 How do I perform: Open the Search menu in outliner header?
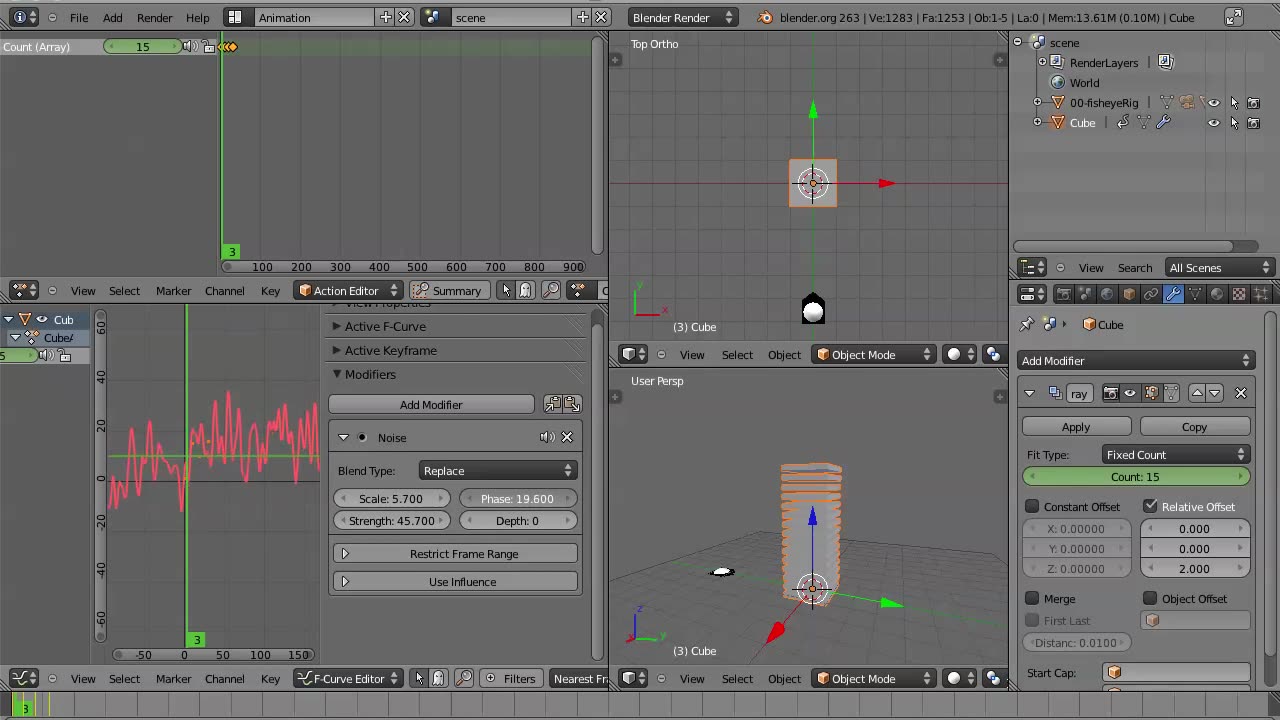[x=1135, y=267]
